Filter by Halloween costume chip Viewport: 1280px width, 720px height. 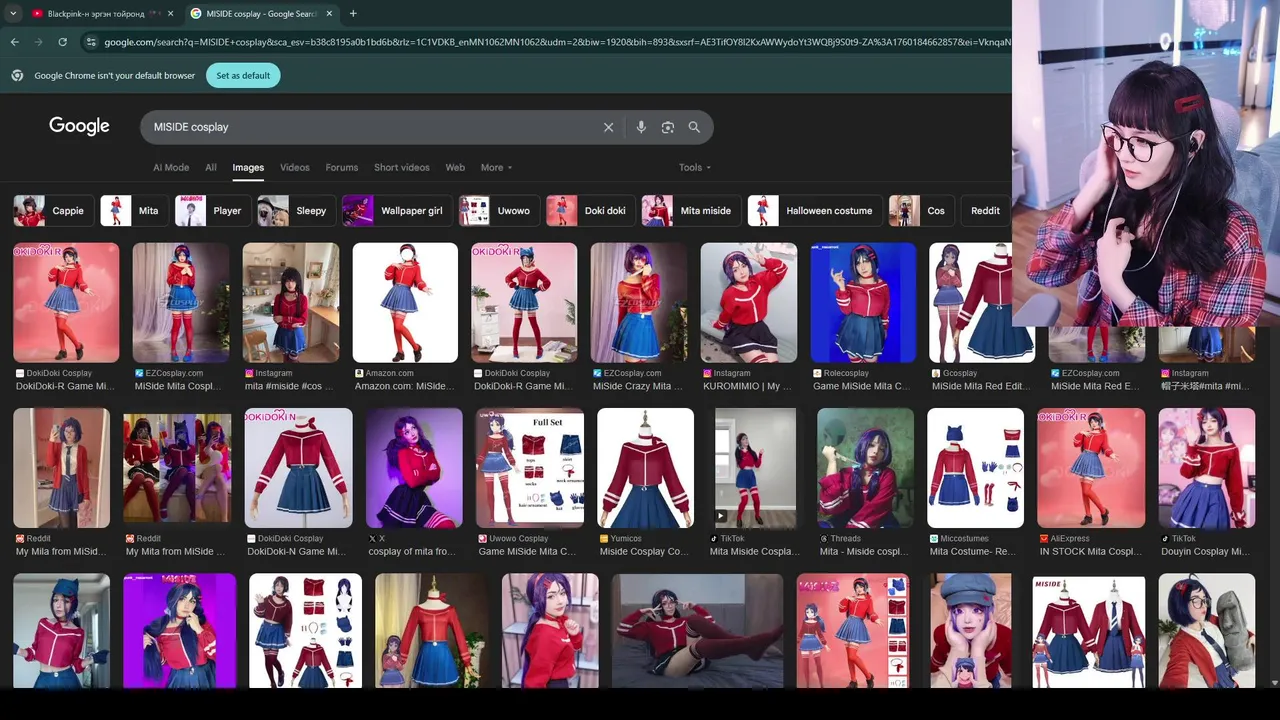(815, 211)
